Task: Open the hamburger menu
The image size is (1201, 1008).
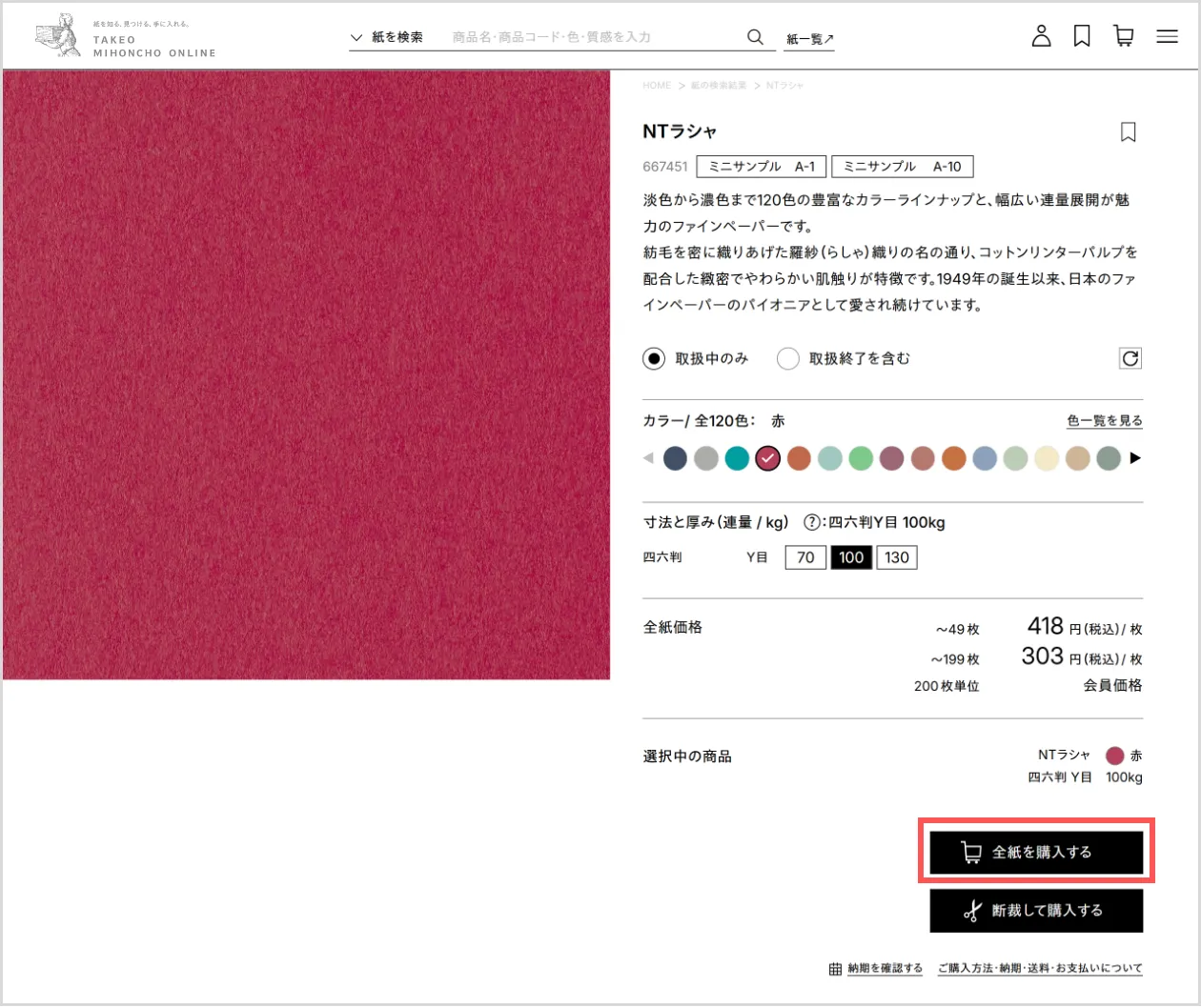Action: [1167, 36]
